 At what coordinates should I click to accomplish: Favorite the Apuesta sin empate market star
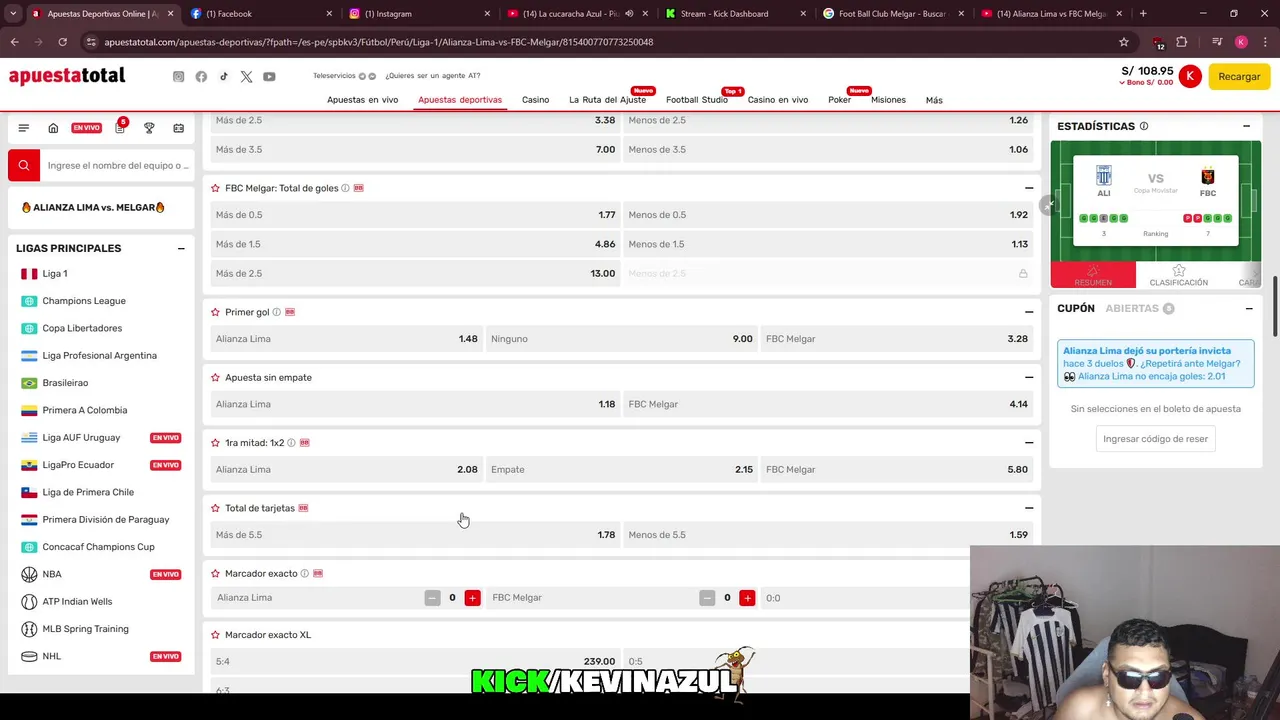coord(215,377)
